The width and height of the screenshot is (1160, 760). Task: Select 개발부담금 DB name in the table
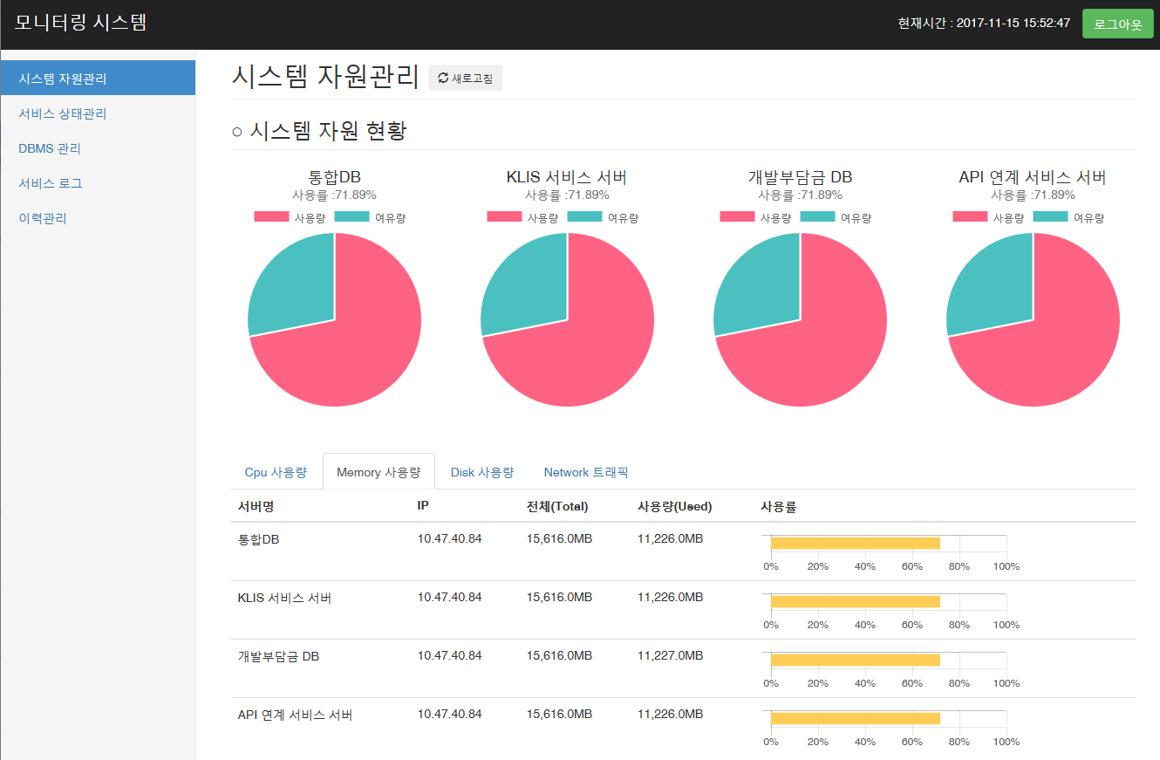278,656
